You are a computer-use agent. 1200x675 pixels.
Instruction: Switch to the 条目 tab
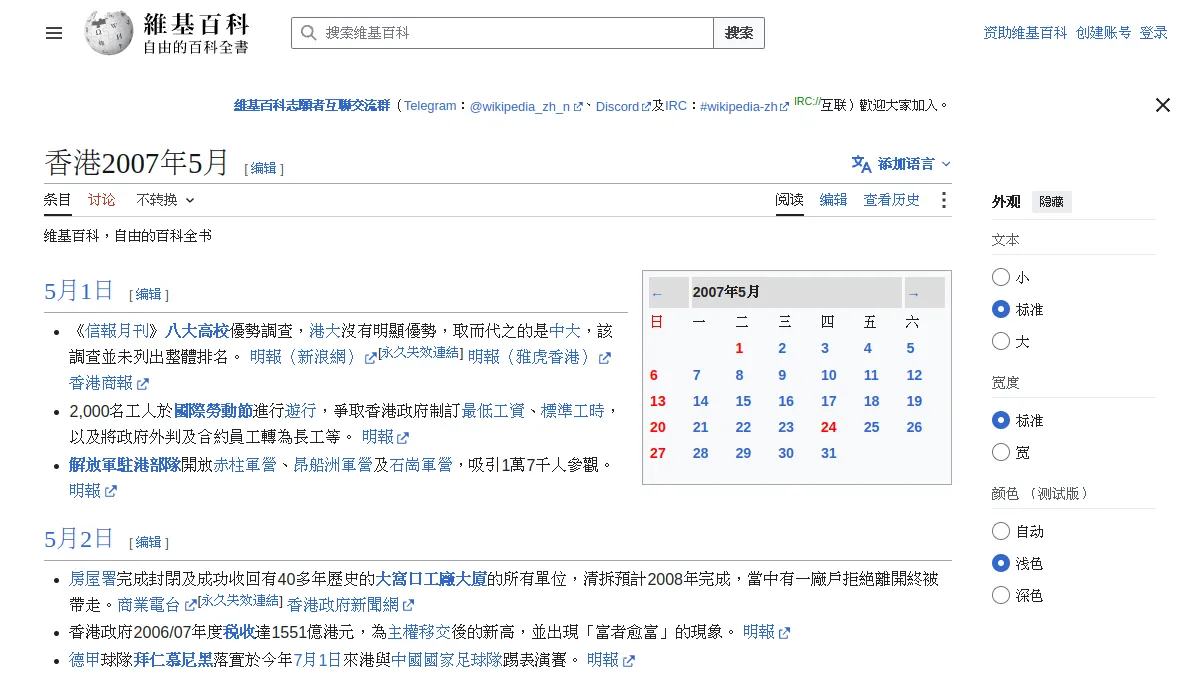[58, 200]
